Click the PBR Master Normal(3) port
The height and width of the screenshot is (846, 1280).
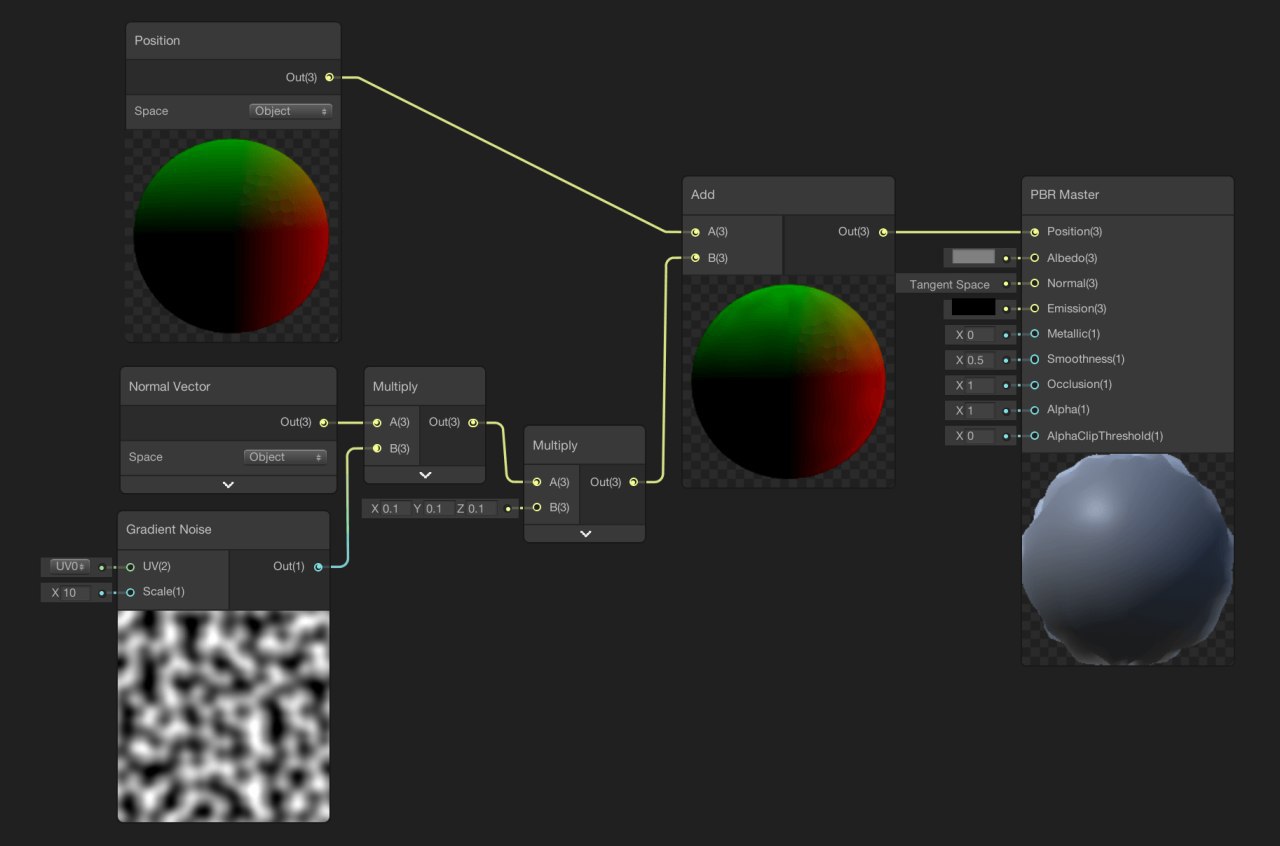point(1034,283)
